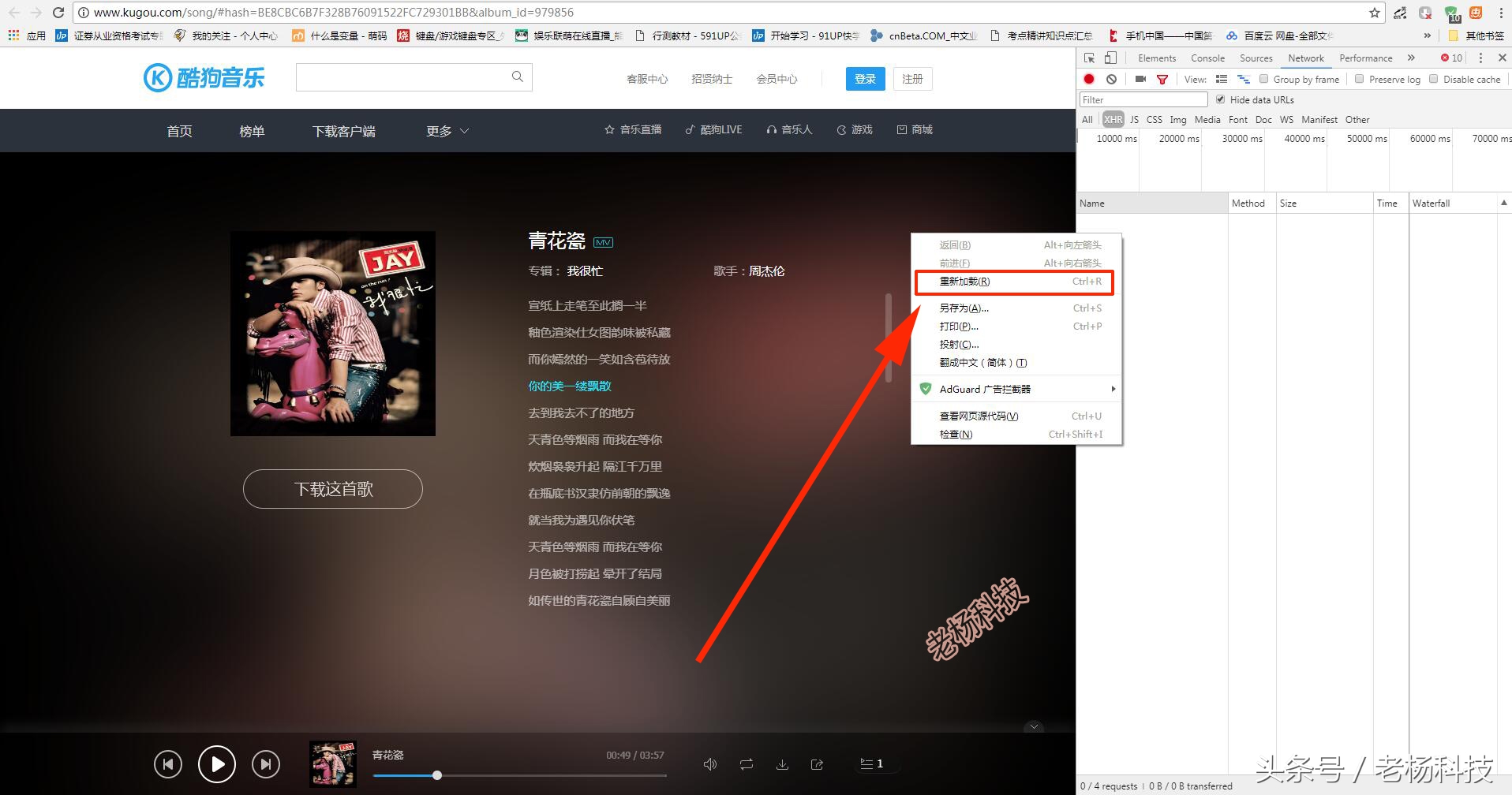The image size is (1512, 795).
Task: Click the lyrics scrollbar
Action: click(x=889, y=338)
